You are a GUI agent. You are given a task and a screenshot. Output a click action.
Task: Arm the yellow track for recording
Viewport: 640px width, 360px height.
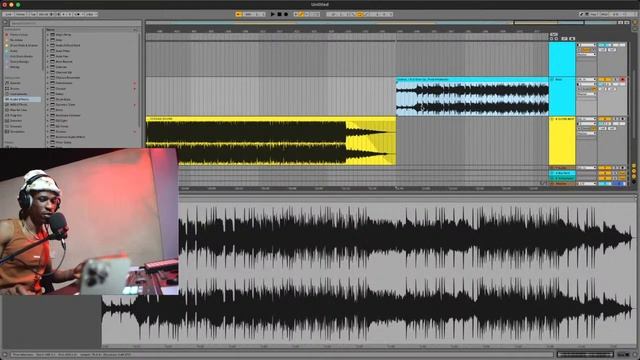click(622, 119)
